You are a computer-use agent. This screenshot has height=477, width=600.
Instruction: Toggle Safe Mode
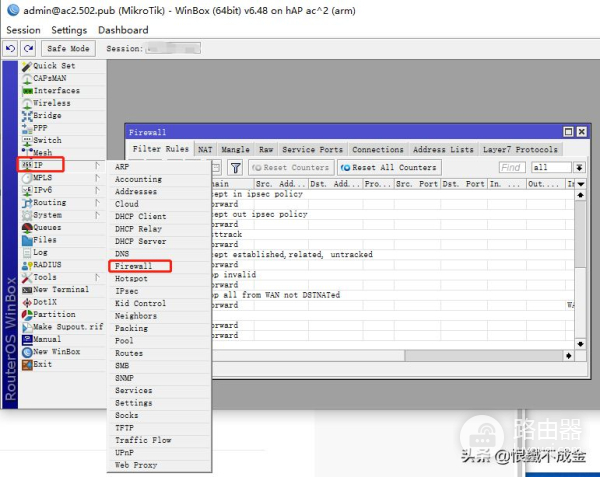click(x=68, y=48)
